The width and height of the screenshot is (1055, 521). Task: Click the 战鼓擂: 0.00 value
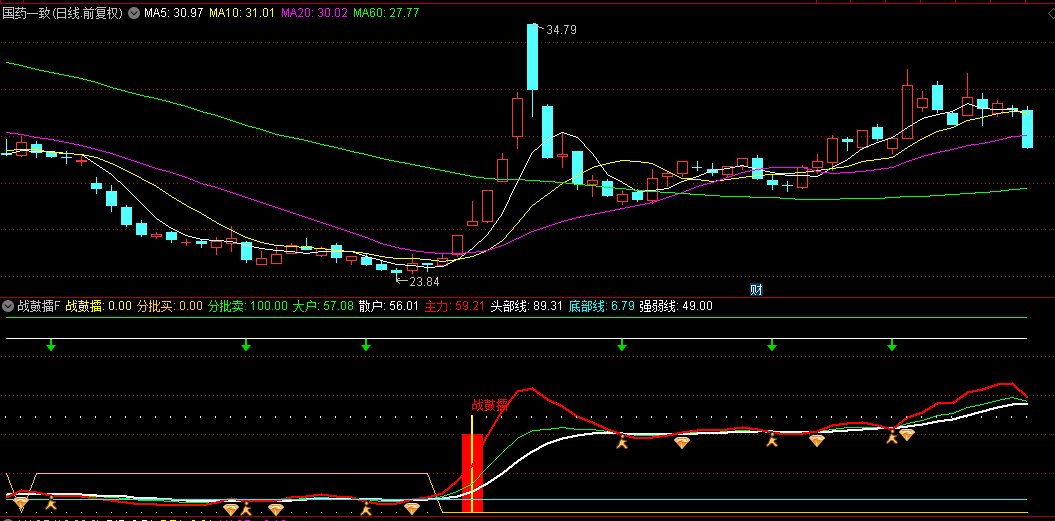point(99,306)
